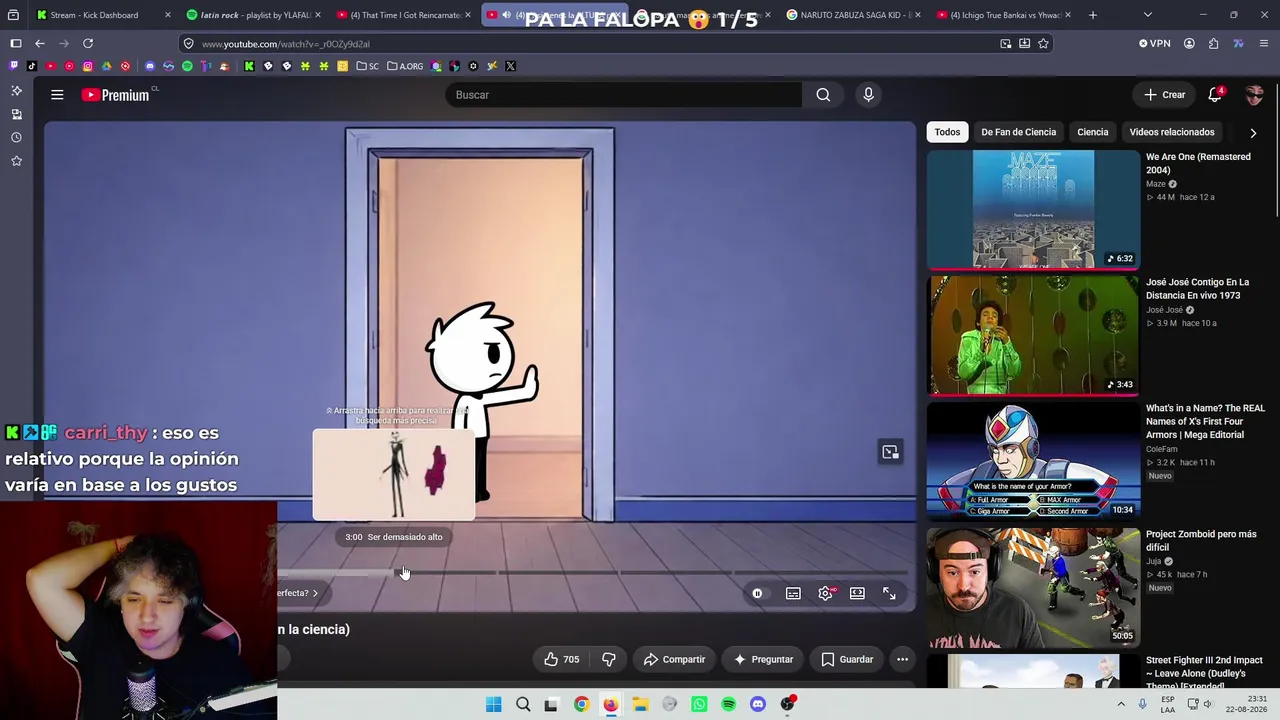
Task: Switch to the NARUTO ZABUZA SAGA KID tab
Action: [853, 15]
